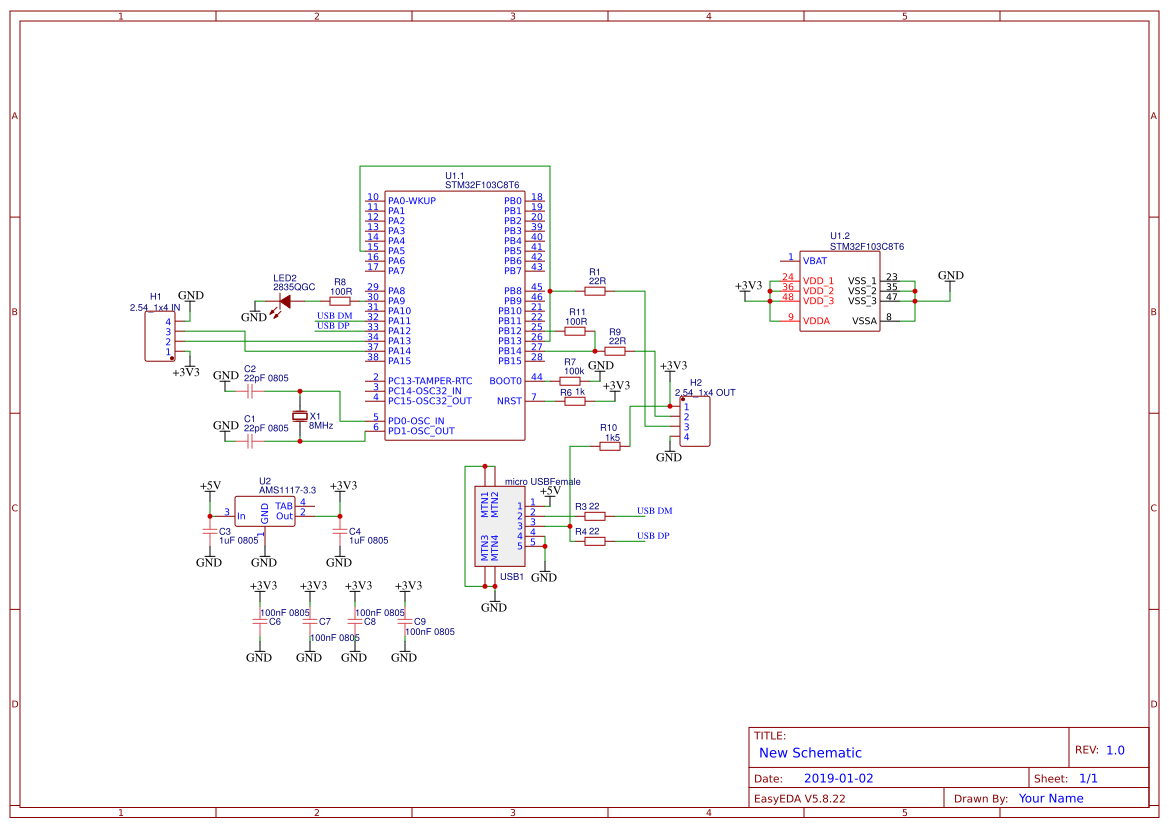Click the REV "1.0" value
The image size is (1169, 828).
tap(1115, 750)
